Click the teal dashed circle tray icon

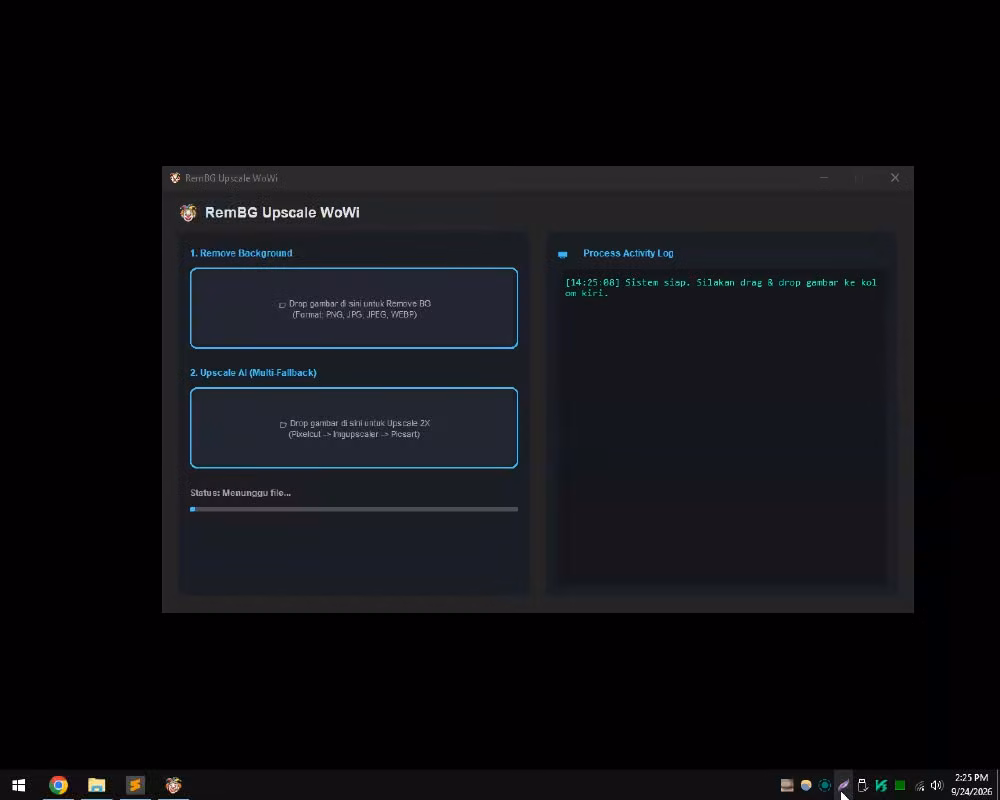825,785
